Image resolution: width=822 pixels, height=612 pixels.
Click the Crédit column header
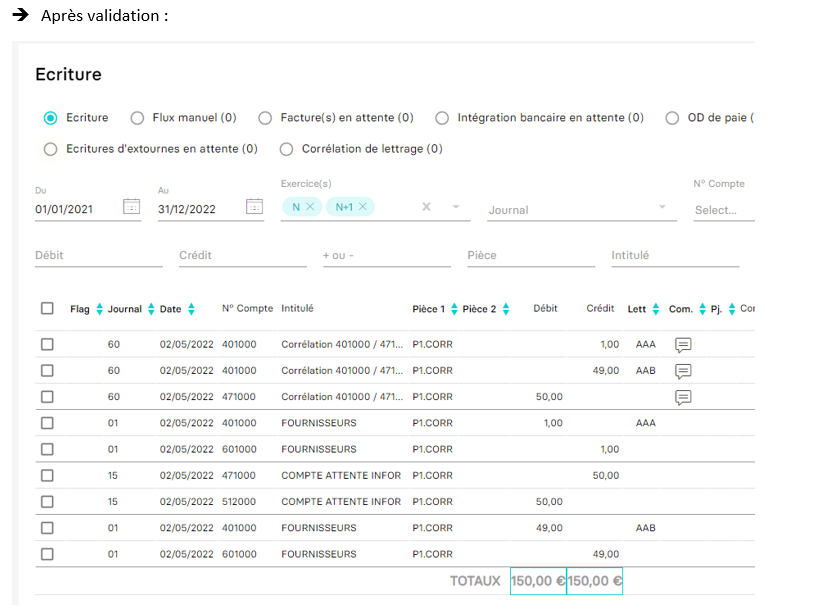600,308
